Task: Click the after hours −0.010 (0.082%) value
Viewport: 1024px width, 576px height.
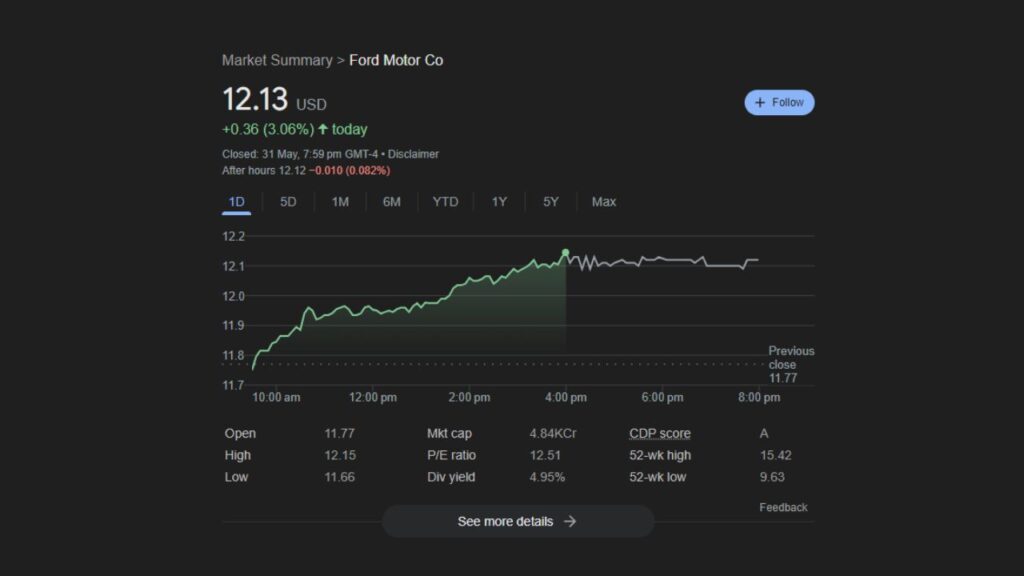Action: click(349, 170)
